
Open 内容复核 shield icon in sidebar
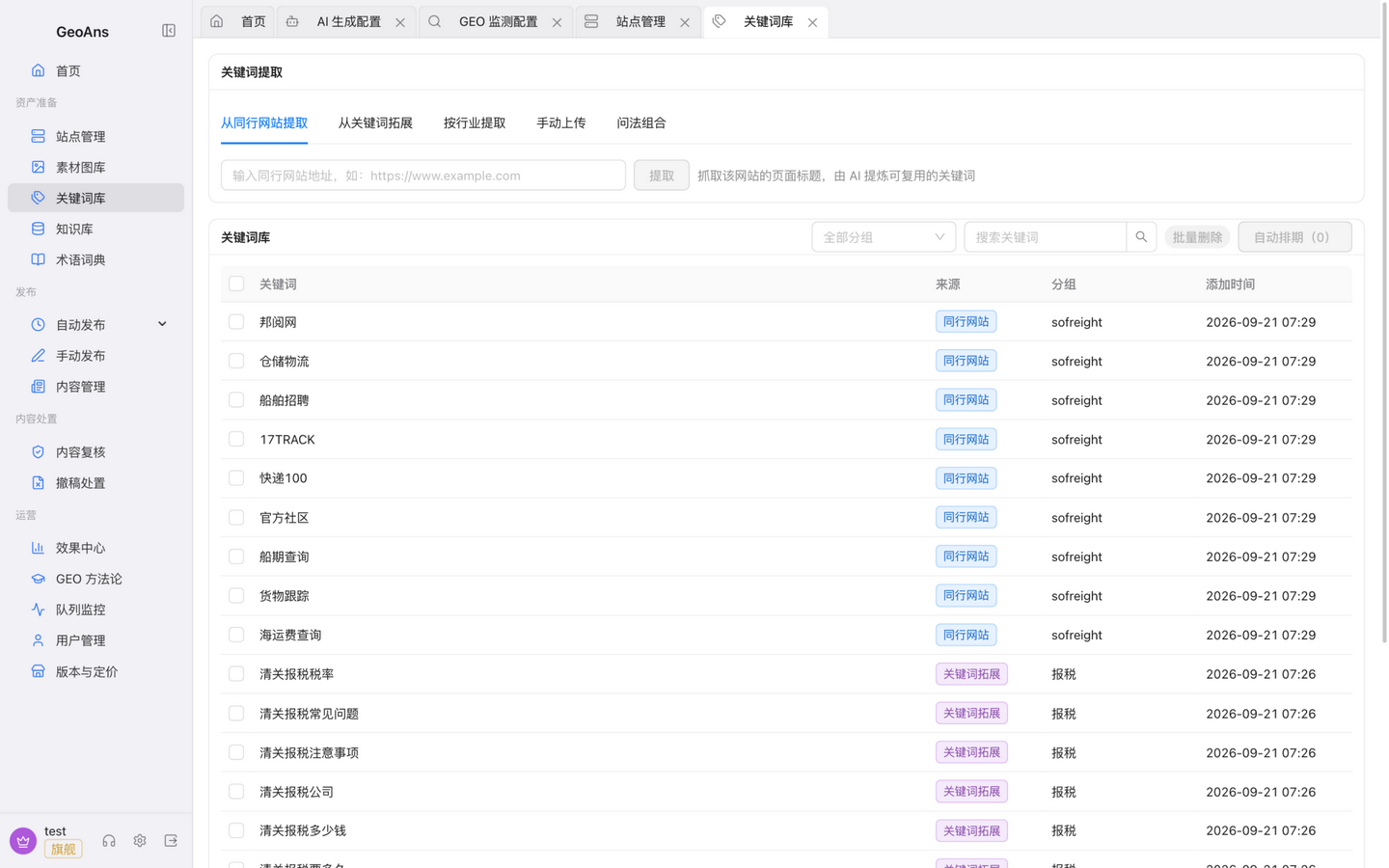38,452
